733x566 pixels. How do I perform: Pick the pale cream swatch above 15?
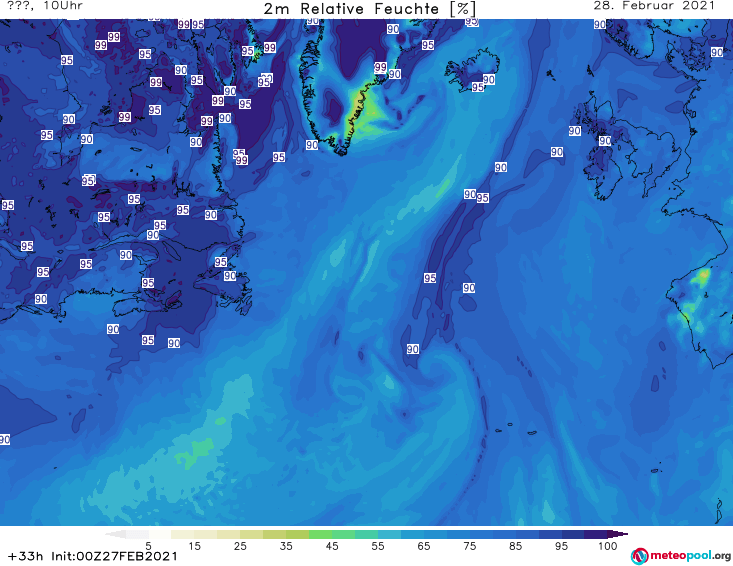tap(183, 534)
